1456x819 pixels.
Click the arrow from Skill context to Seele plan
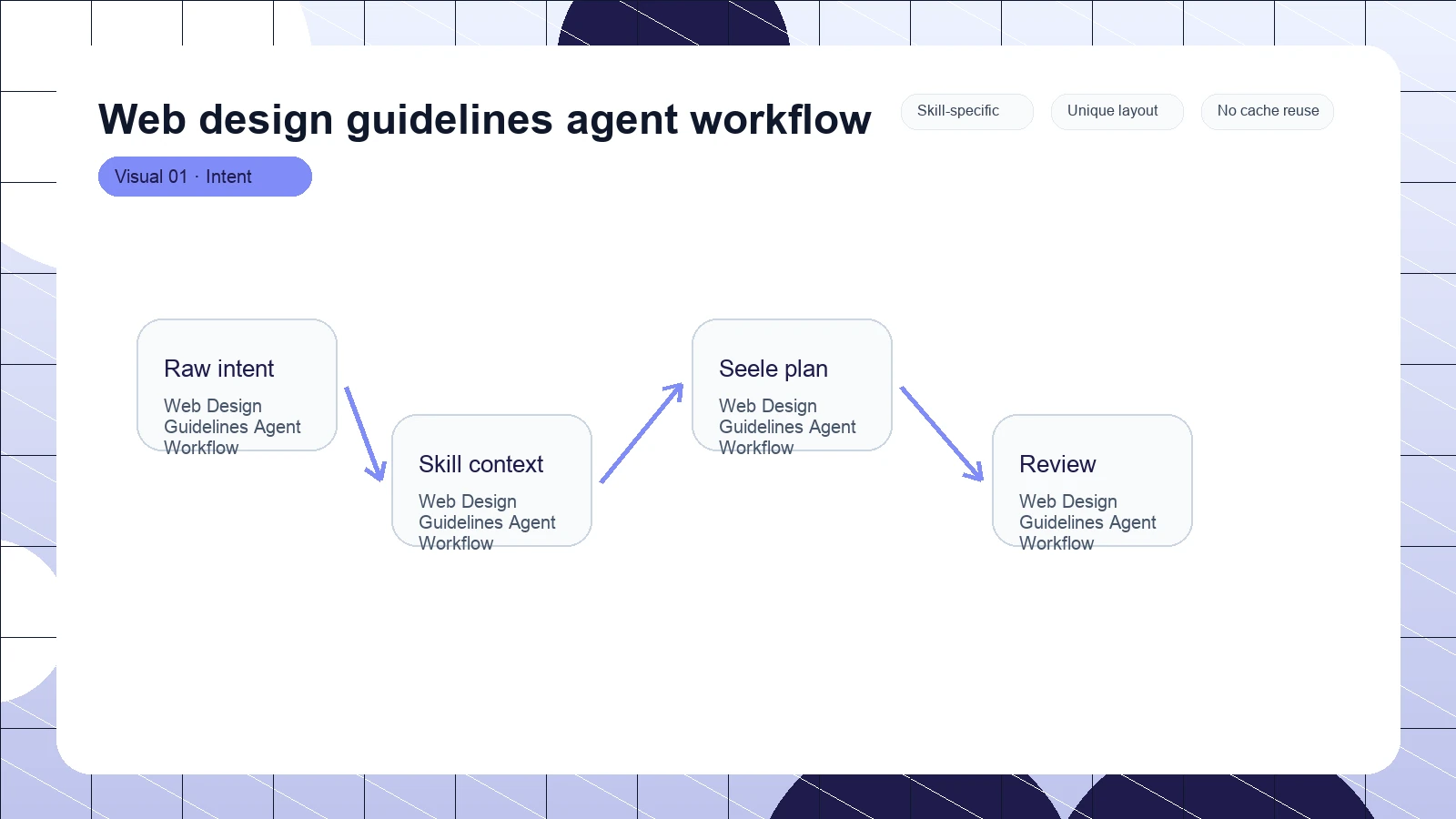642,433
